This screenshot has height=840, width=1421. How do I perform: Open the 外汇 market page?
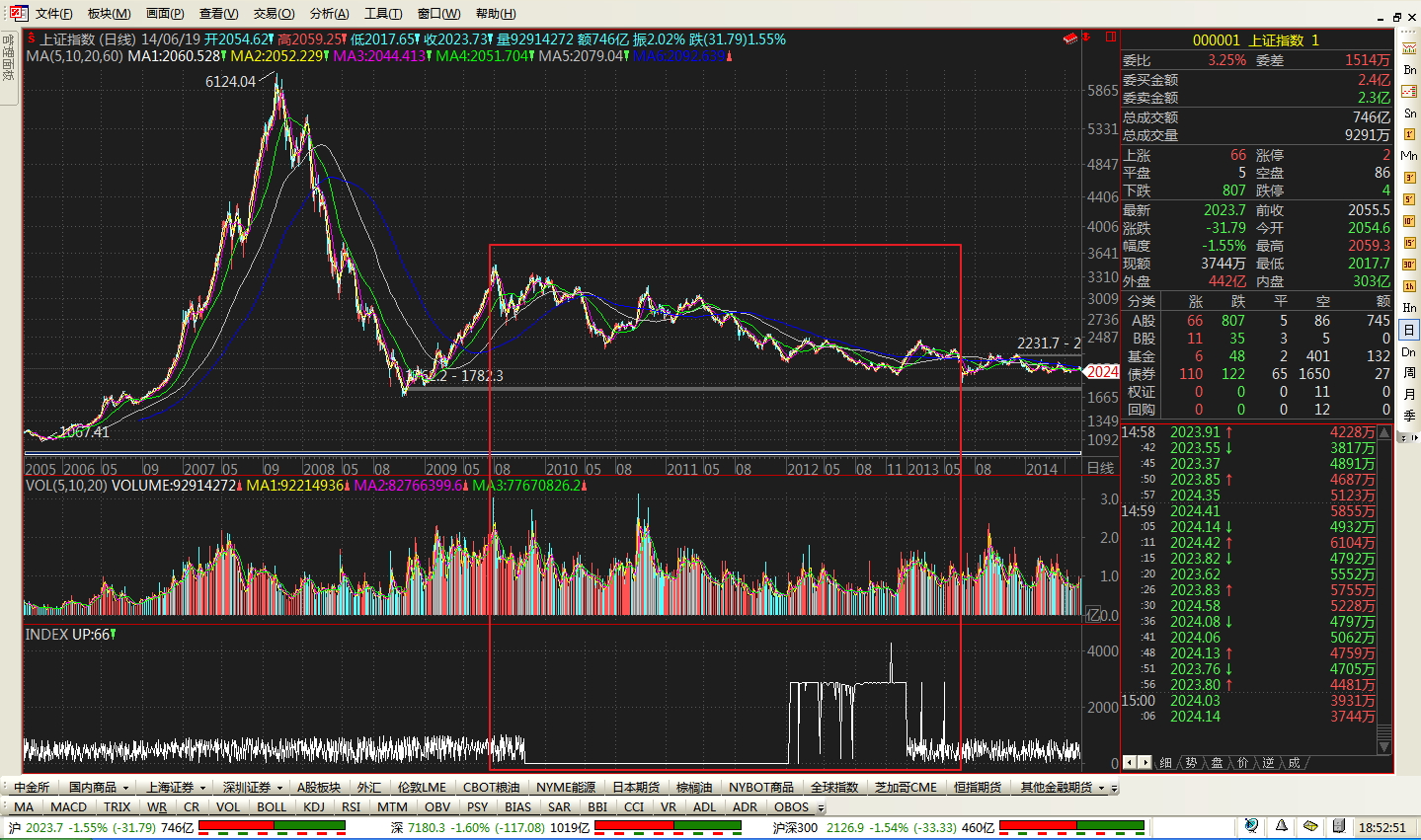pos(369,787)
